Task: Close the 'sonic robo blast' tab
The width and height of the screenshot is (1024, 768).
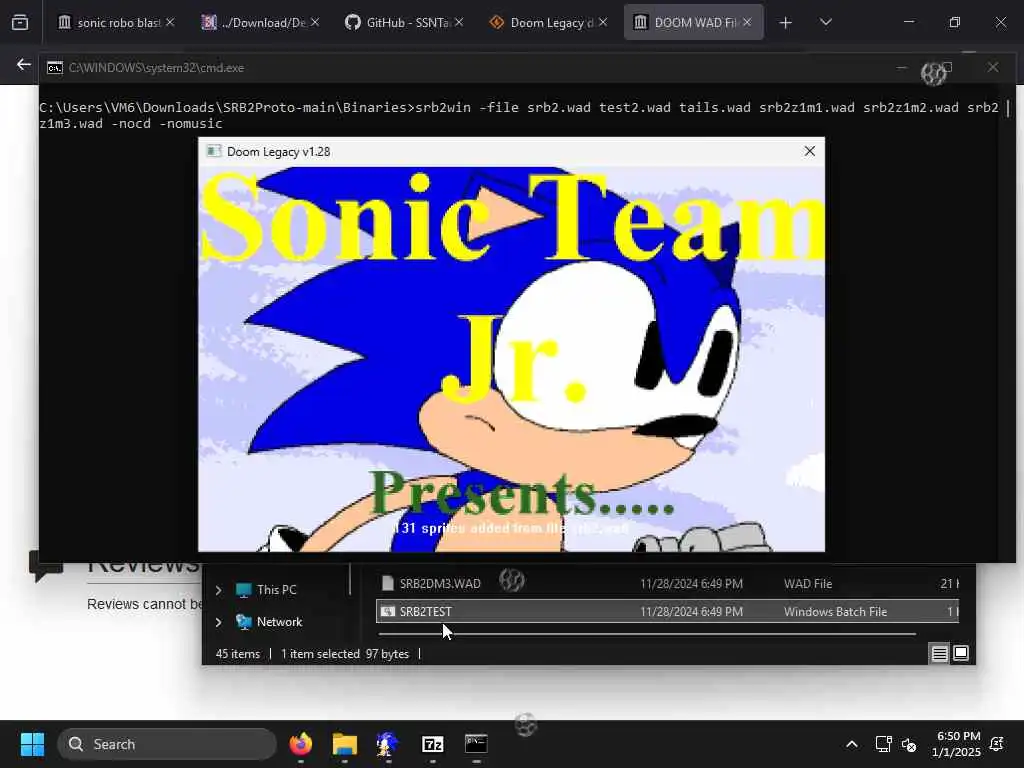Action: pos(170,22)
